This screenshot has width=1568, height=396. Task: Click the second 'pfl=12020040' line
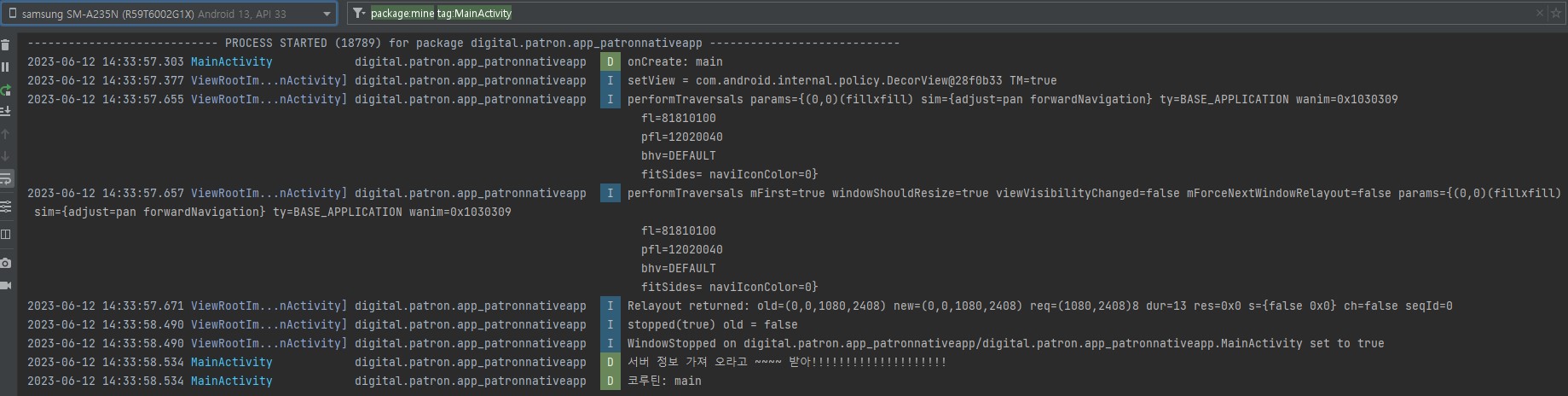pos(682,249)
